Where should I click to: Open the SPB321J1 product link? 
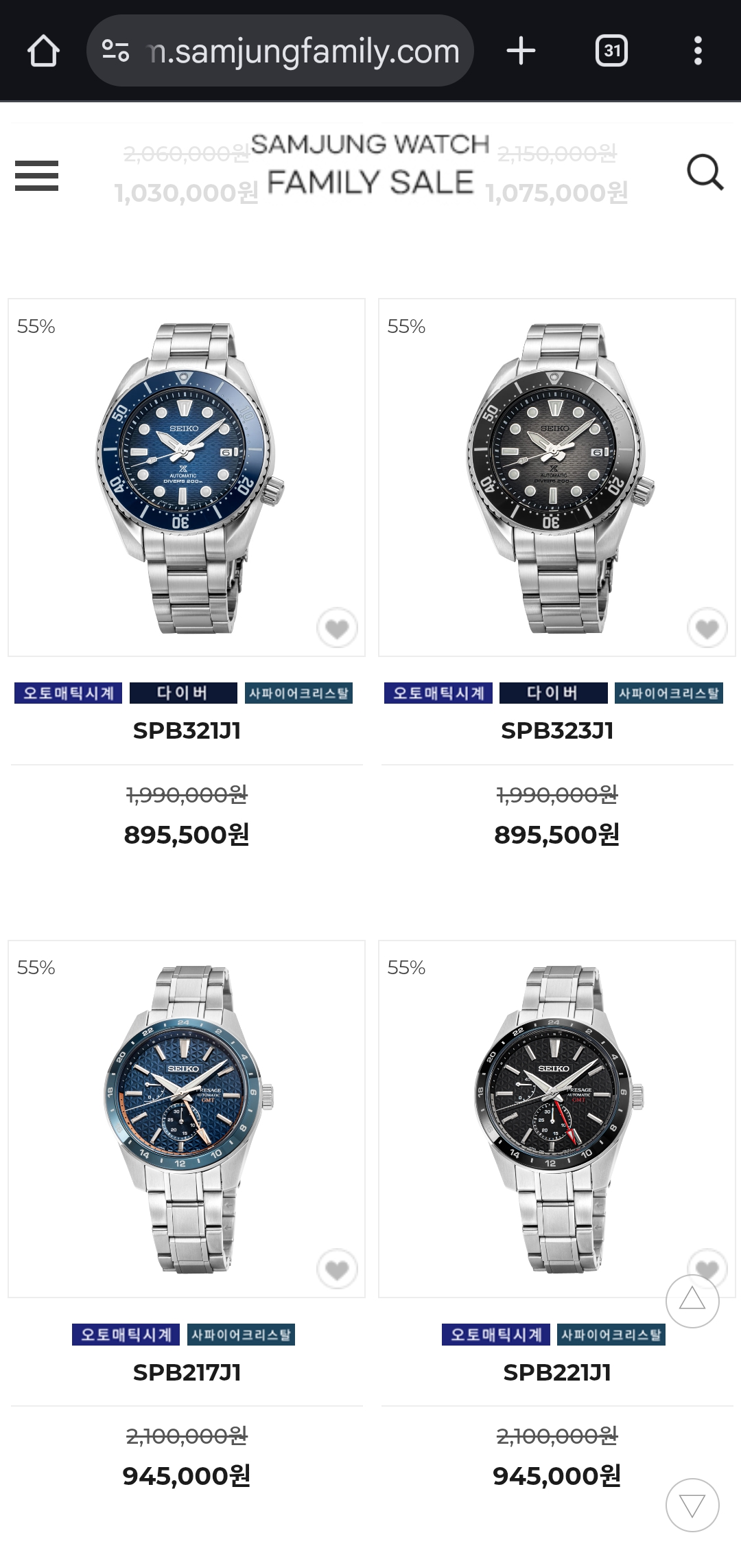point(187,730)
